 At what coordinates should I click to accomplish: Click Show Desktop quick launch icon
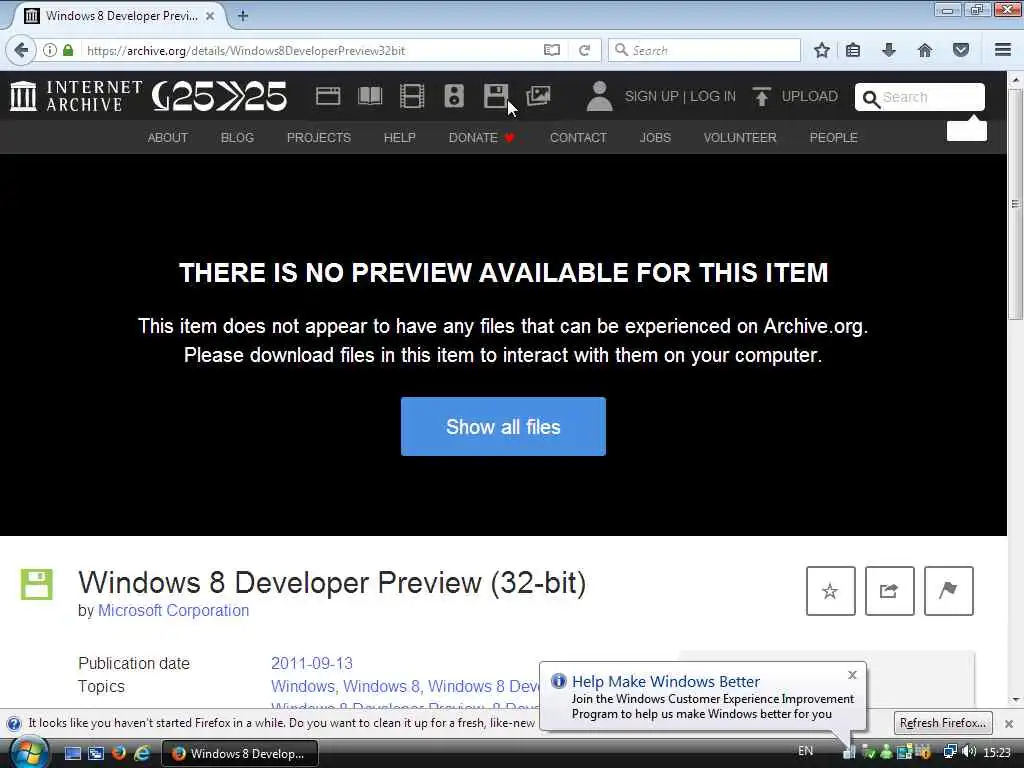(x=72, y=754)
